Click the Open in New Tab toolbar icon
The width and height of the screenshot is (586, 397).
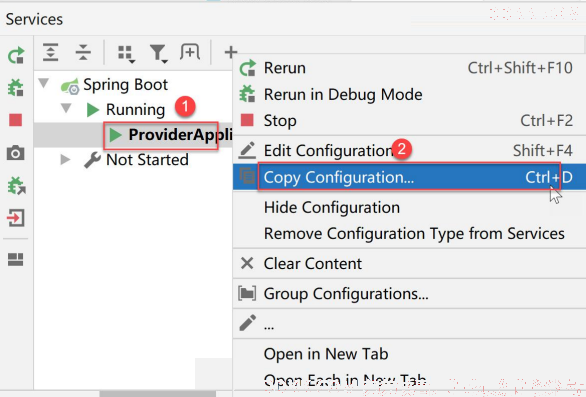(x=190, y=52)
